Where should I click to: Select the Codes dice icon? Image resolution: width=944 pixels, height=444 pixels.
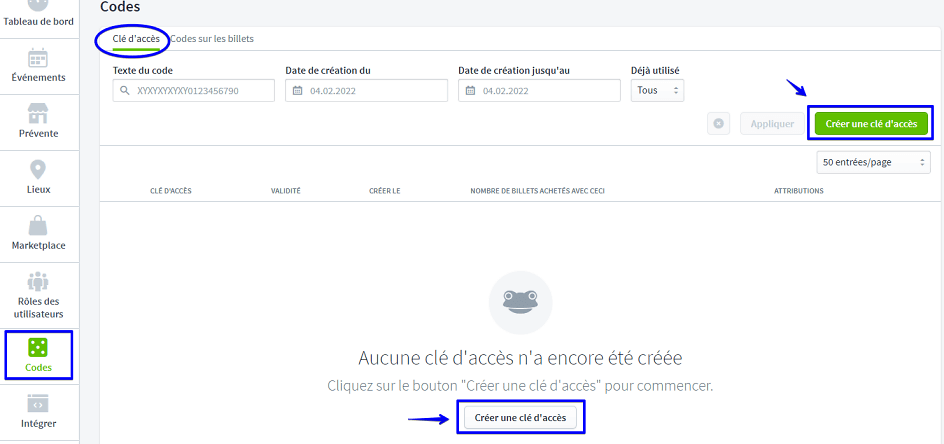[38, 347]
